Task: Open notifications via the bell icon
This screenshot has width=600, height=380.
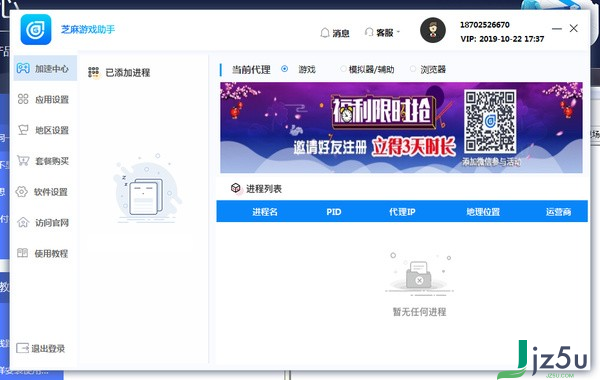Action: (325, 33)
